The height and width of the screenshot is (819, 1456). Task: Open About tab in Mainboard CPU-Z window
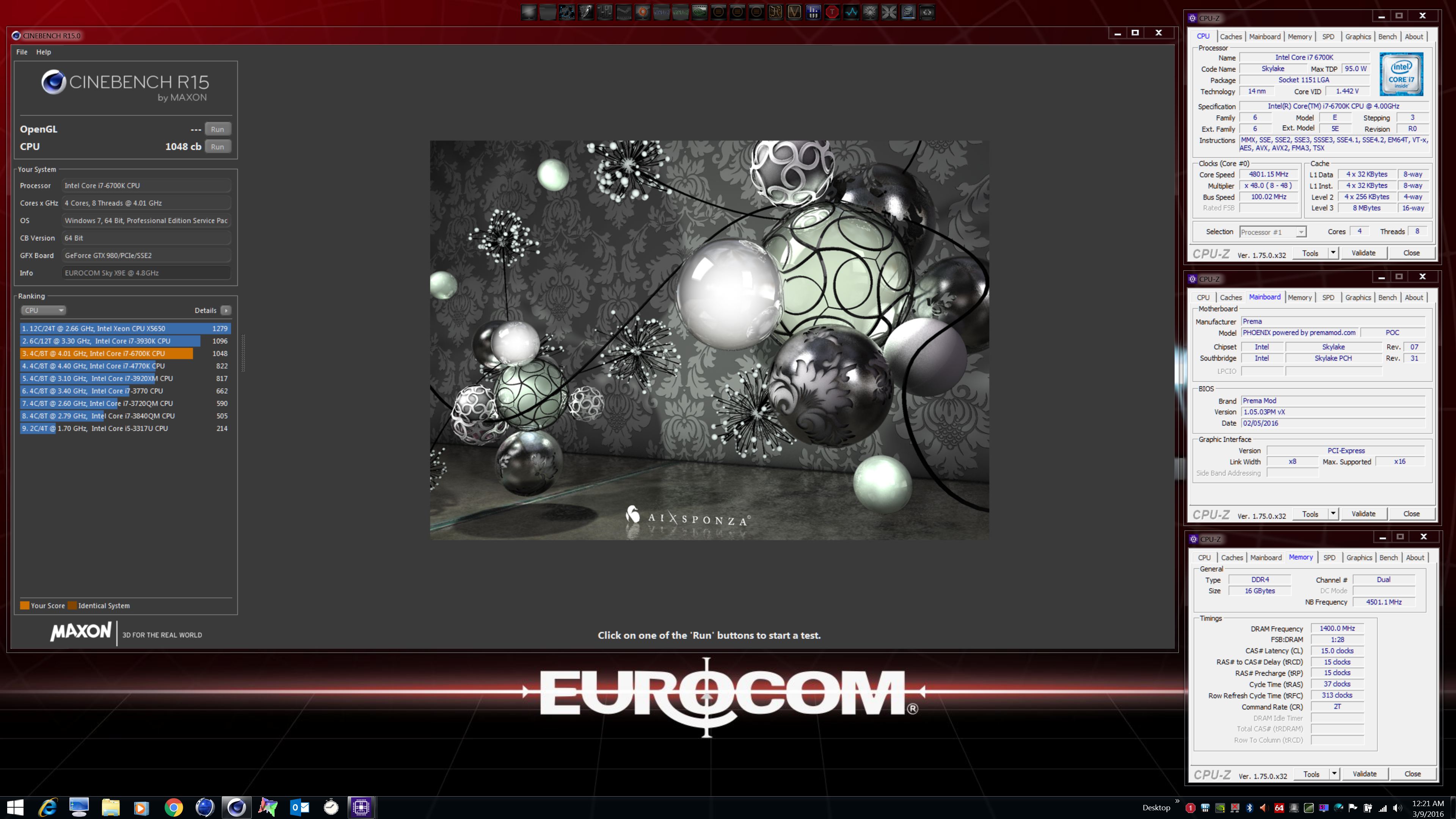[x=1414, y=297]
